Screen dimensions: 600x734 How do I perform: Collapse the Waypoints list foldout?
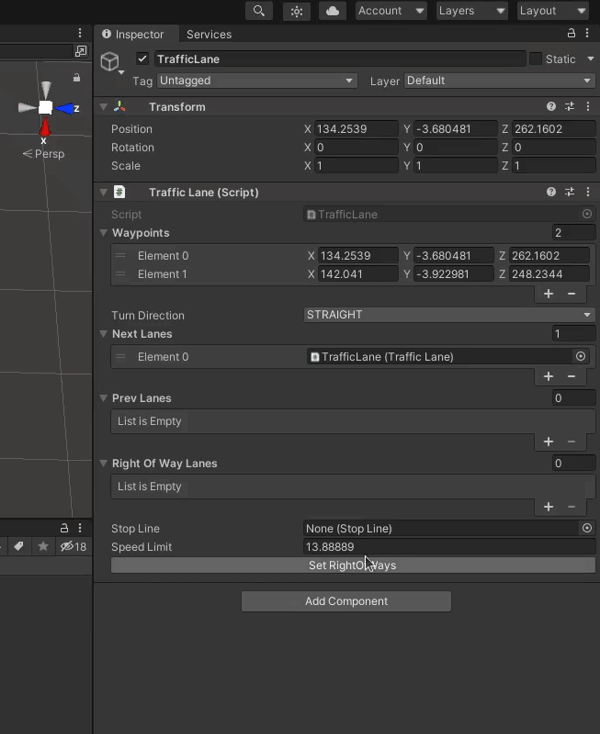tap(104, 233)
